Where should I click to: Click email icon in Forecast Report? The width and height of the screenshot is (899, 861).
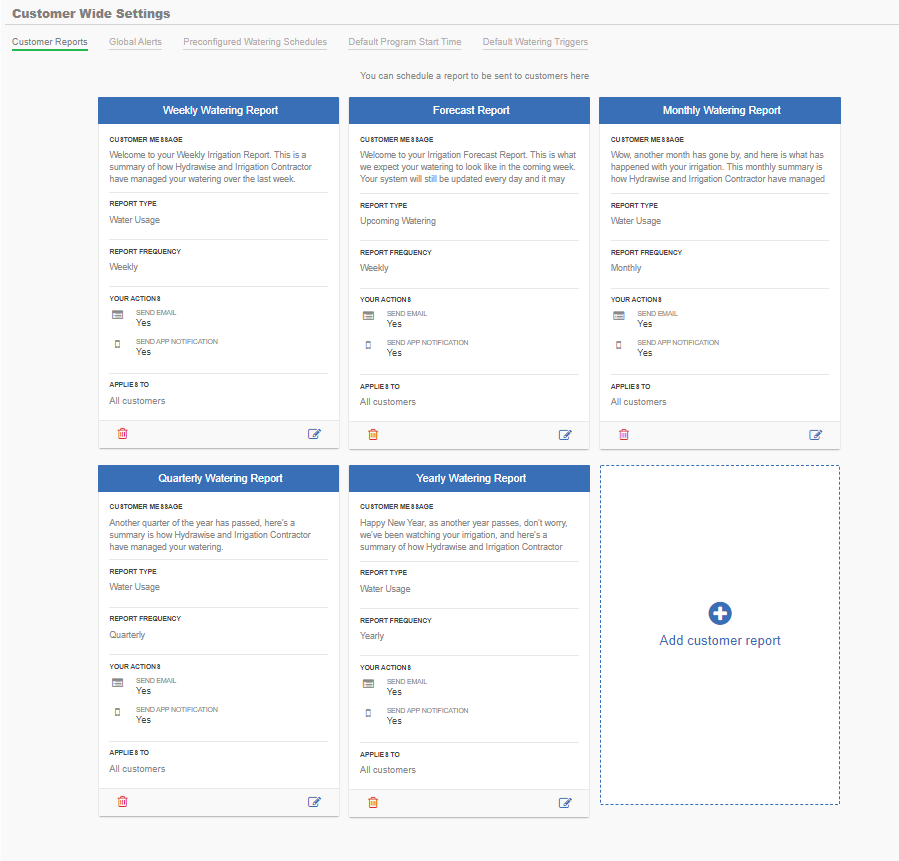(368, 316)
